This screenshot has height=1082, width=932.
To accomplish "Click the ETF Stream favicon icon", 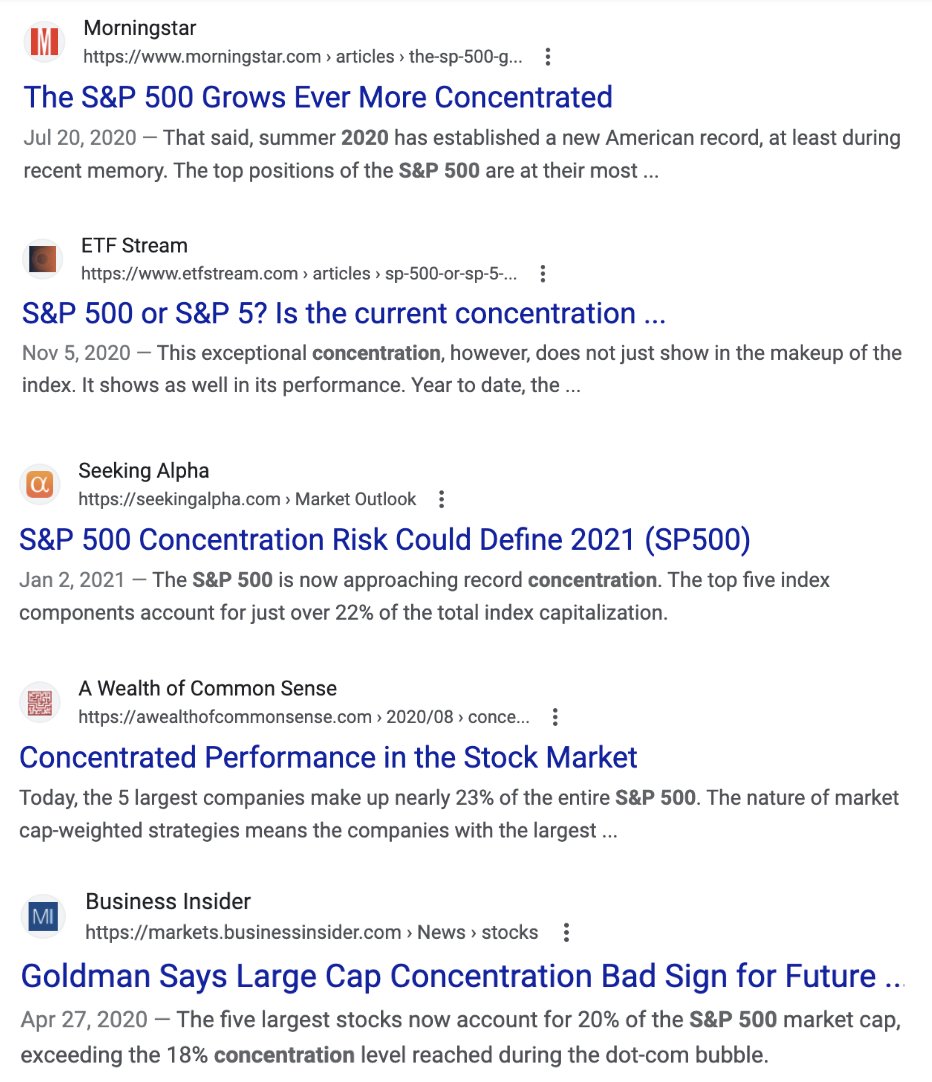I will tap(43, 259).
